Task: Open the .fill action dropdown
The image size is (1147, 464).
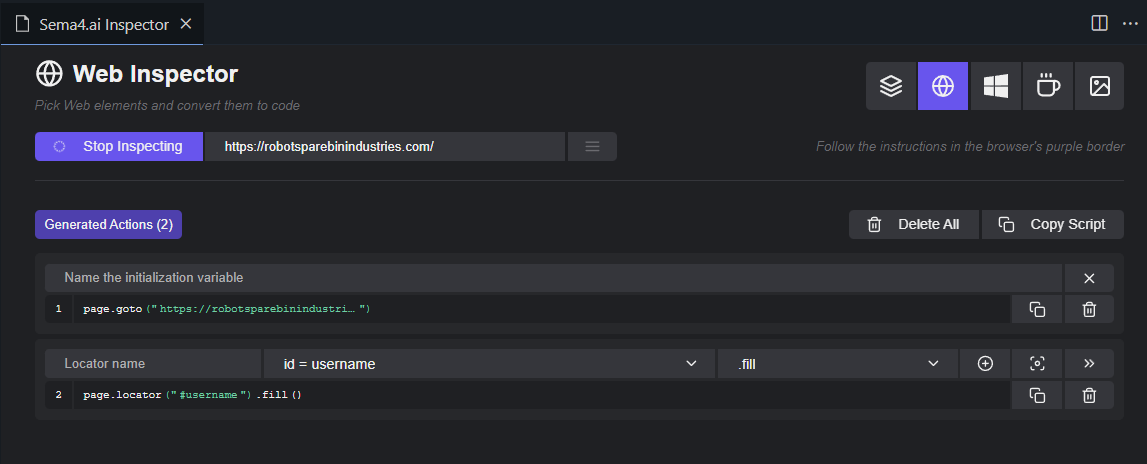Action: [x=838, y=364]
